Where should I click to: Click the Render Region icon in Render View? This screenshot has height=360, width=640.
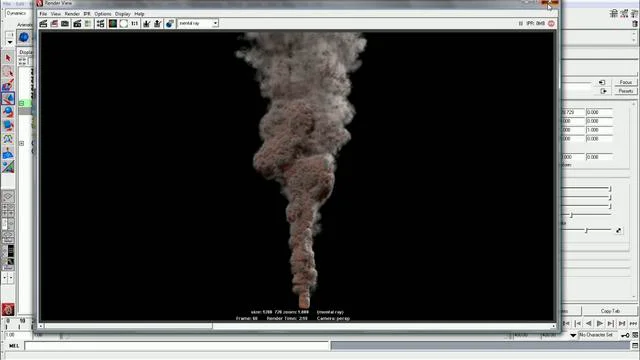[x=54, y=24]
